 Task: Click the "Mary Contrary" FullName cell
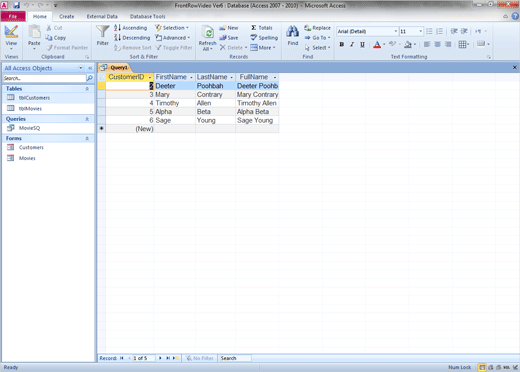tap(257, 95)
